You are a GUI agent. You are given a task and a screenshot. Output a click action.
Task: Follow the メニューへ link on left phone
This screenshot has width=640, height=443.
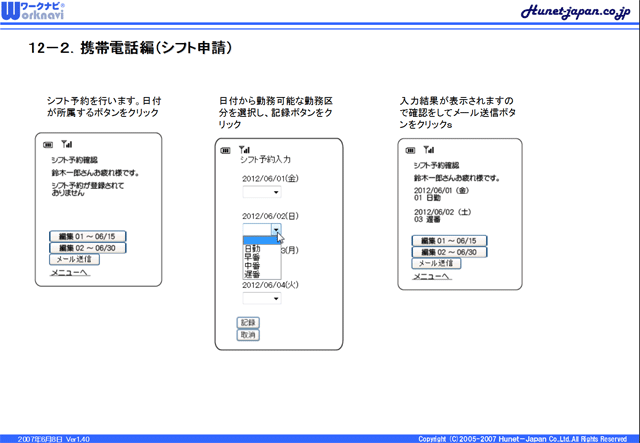(71, 271)
